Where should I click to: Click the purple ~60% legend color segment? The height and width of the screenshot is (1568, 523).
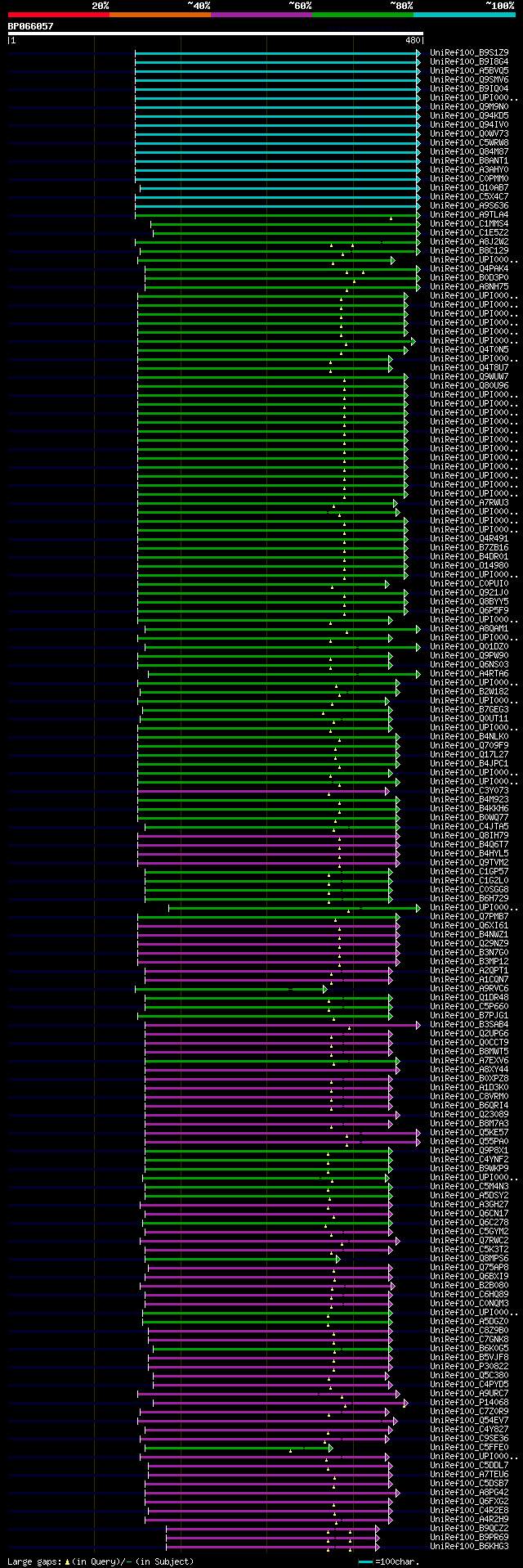coord(261,14)
